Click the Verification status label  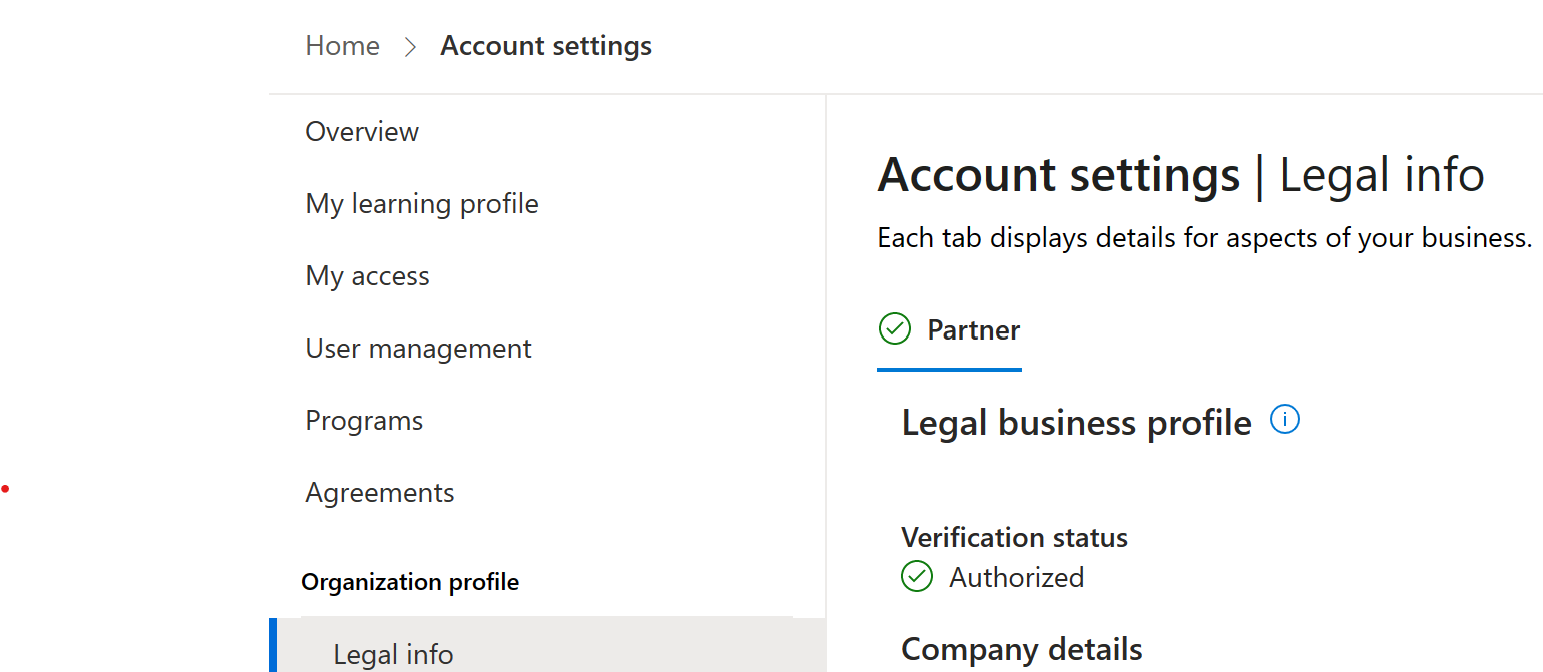(x=1014, y=537)
